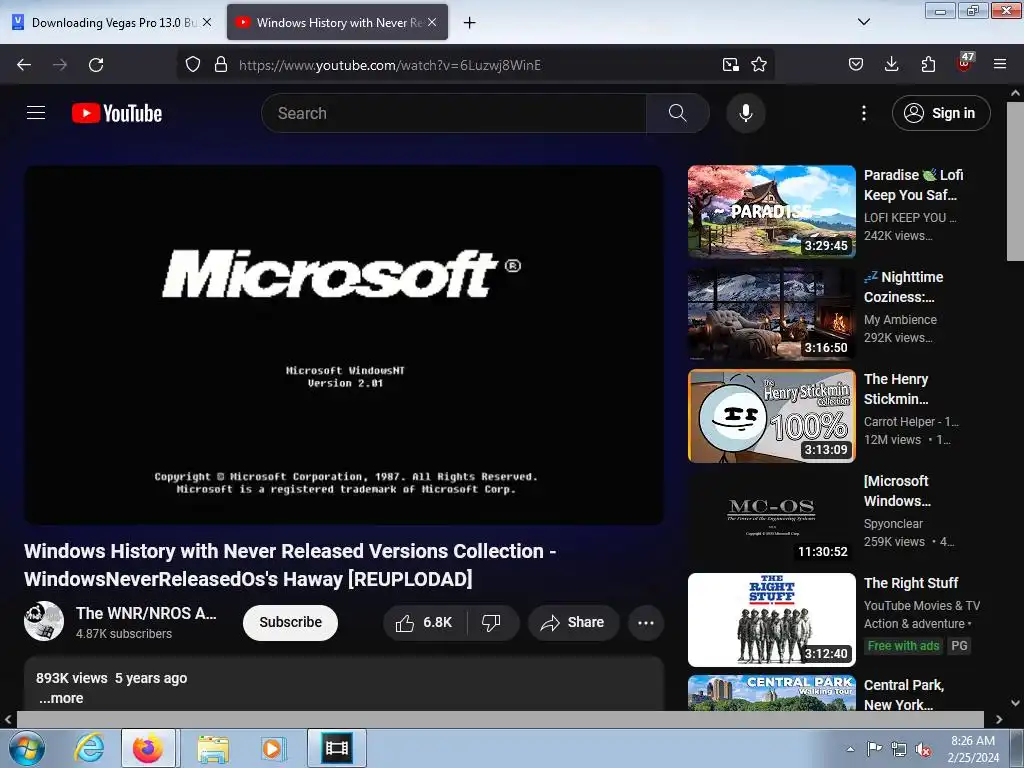This screenshot has width=1024, height=768.
Task: Bookmark this page with star icon
Action: [x=759, y=64]
